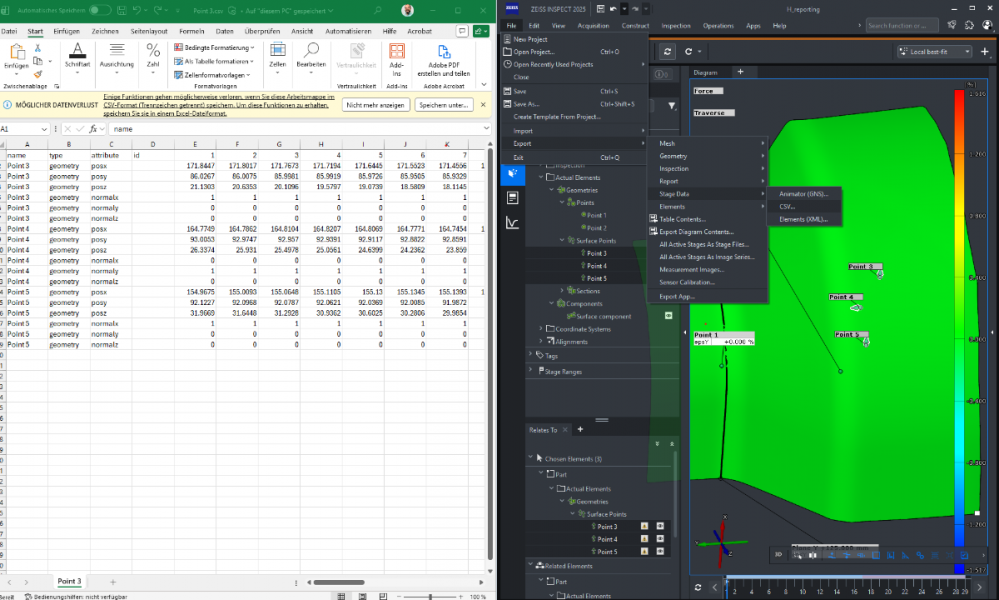Expand the Stage Ranges tree node

(531, 371)
